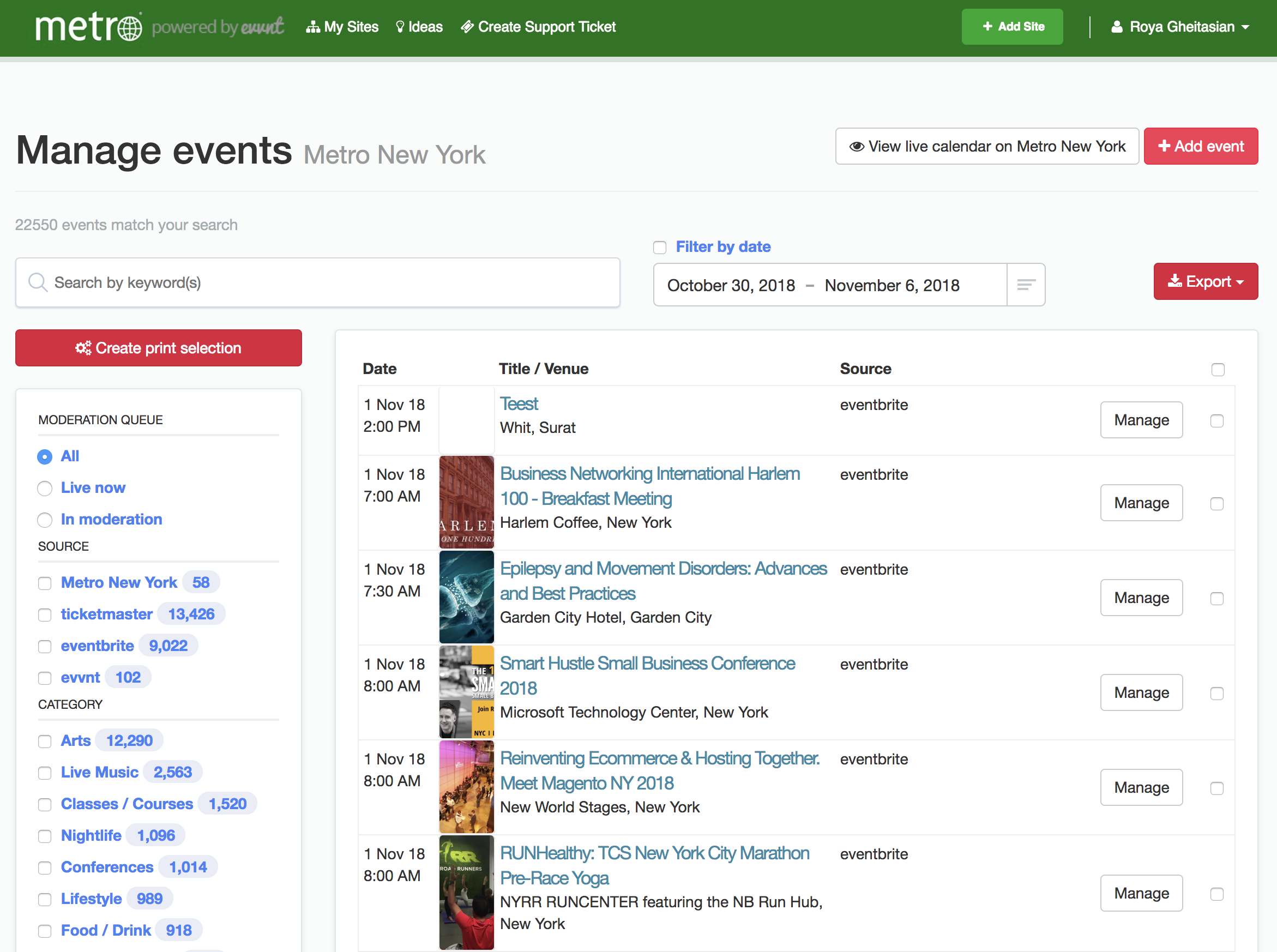Click View live calendar on Metro New York
Screen dimensions: 1277x952
click(986, 146)
